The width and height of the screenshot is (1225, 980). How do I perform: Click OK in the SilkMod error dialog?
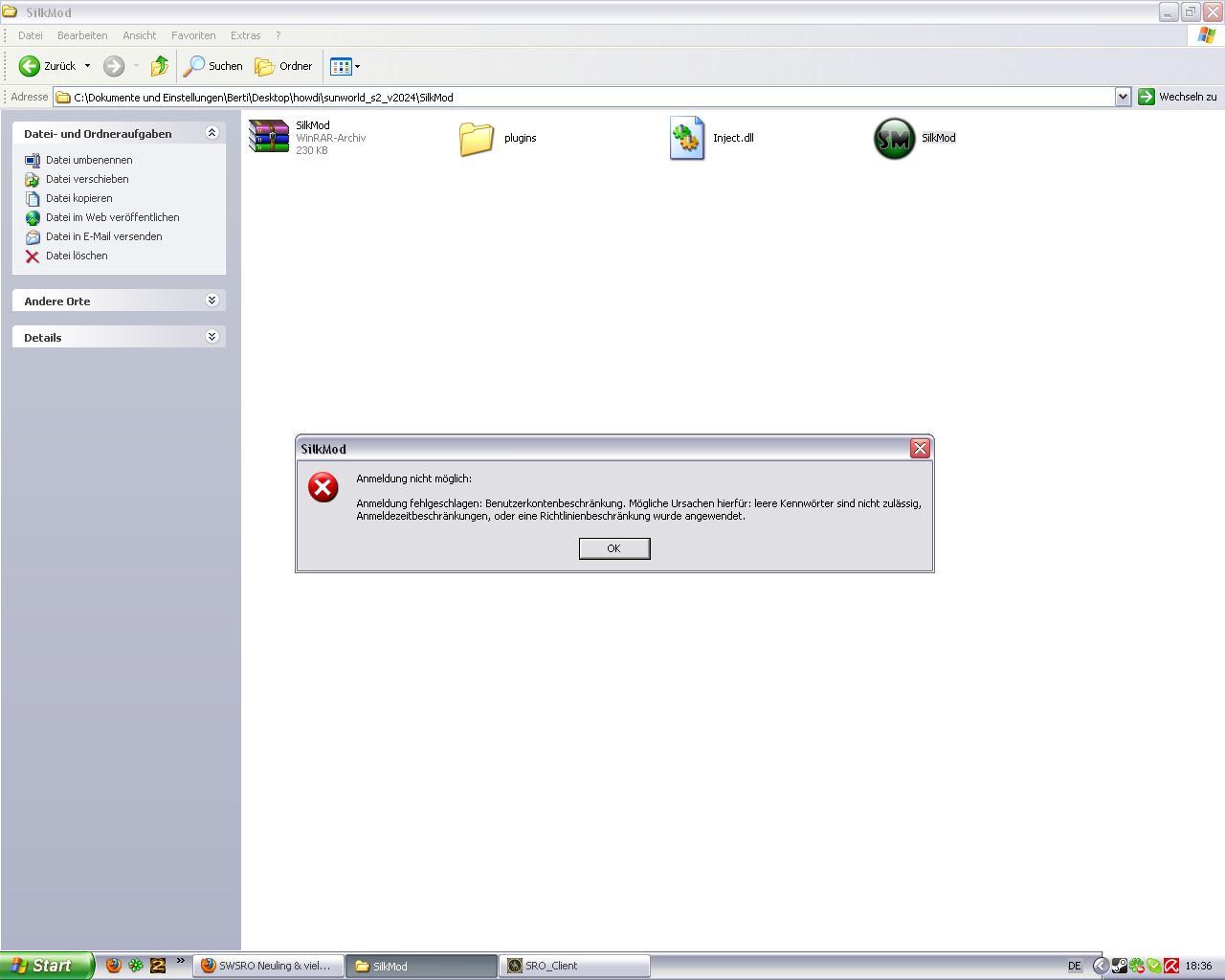coord(613,548)
